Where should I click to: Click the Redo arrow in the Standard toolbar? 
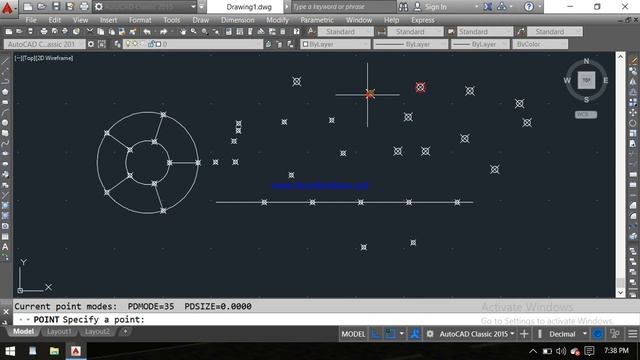(163, 31)
